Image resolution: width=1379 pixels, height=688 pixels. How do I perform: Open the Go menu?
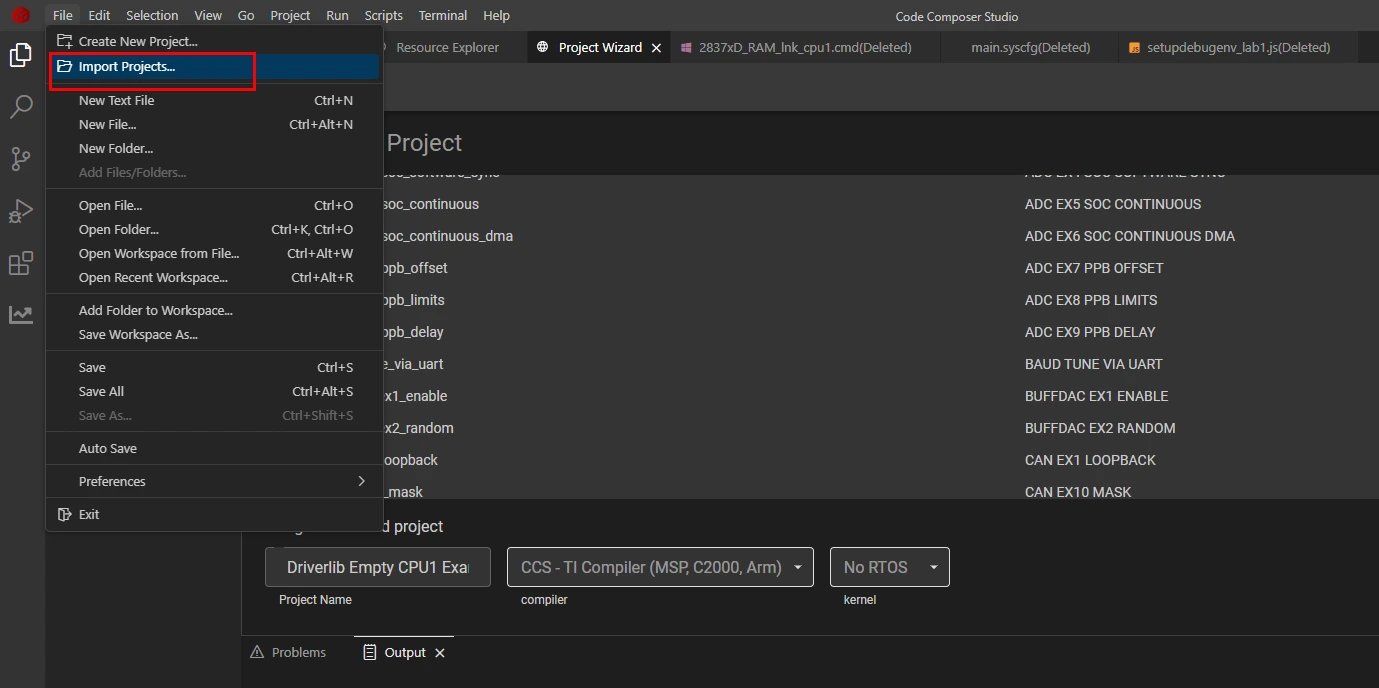pyautogui.click(x=246, y=15)
